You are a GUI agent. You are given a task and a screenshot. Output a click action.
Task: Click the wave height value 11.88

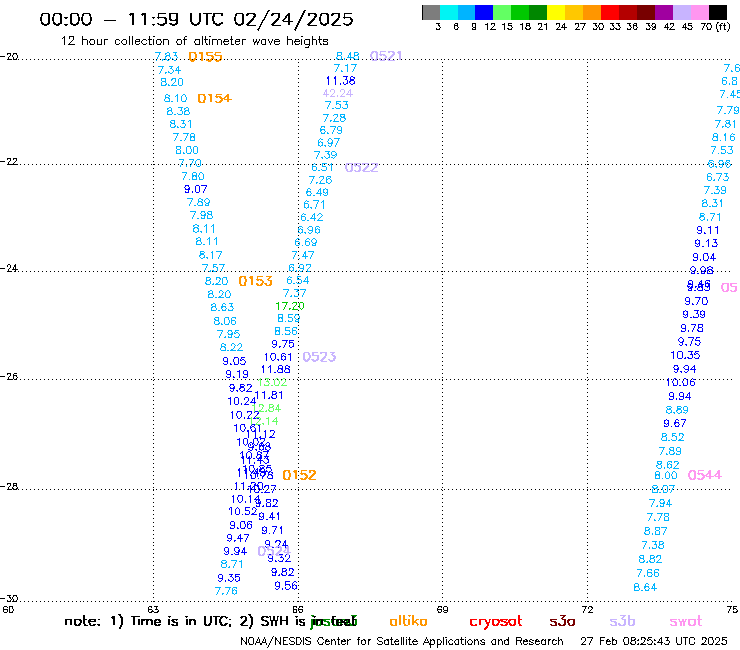tap(276, 369)
